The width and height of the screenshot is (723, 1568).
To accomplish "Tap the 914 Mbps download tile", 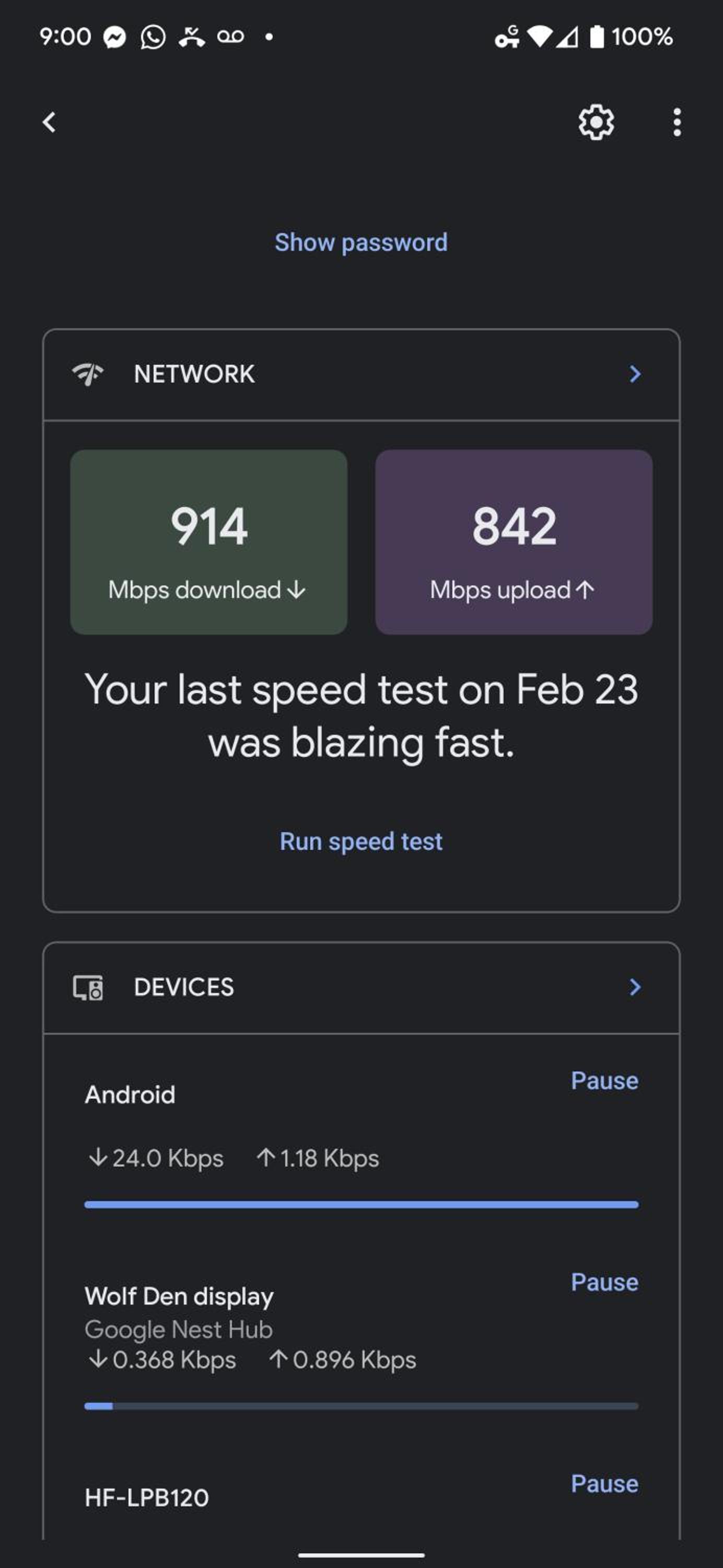I will [x=209, y=541].
